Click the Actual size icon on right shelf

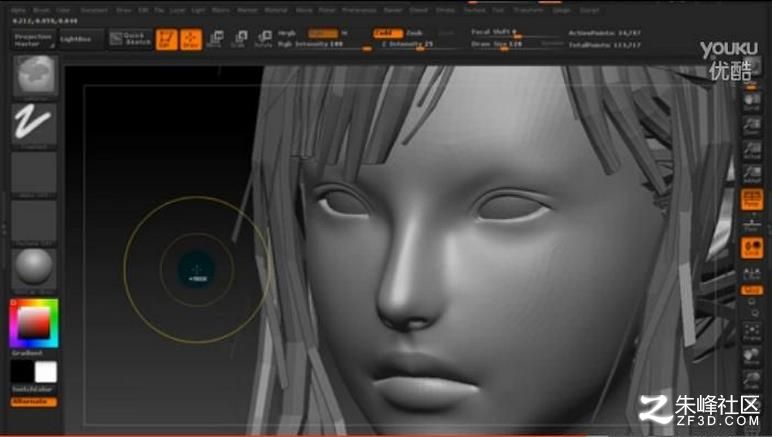click(751, 150)
